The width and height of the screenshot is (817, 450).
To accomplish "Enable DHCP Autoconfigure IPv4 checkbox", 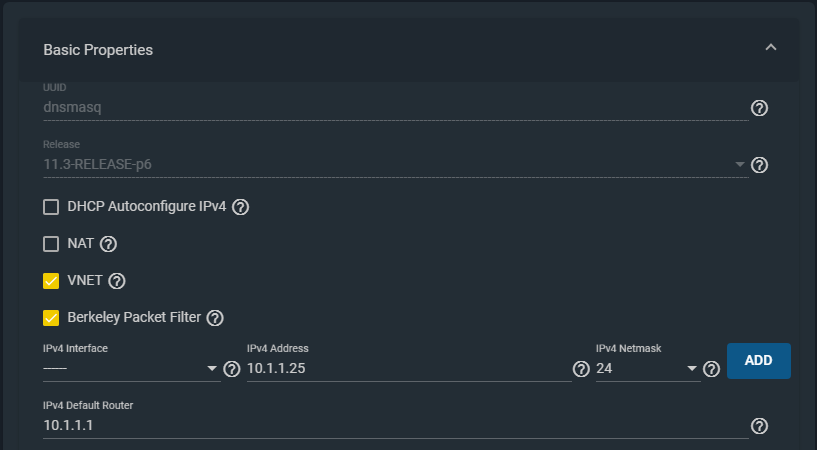I will click(51, 208).
